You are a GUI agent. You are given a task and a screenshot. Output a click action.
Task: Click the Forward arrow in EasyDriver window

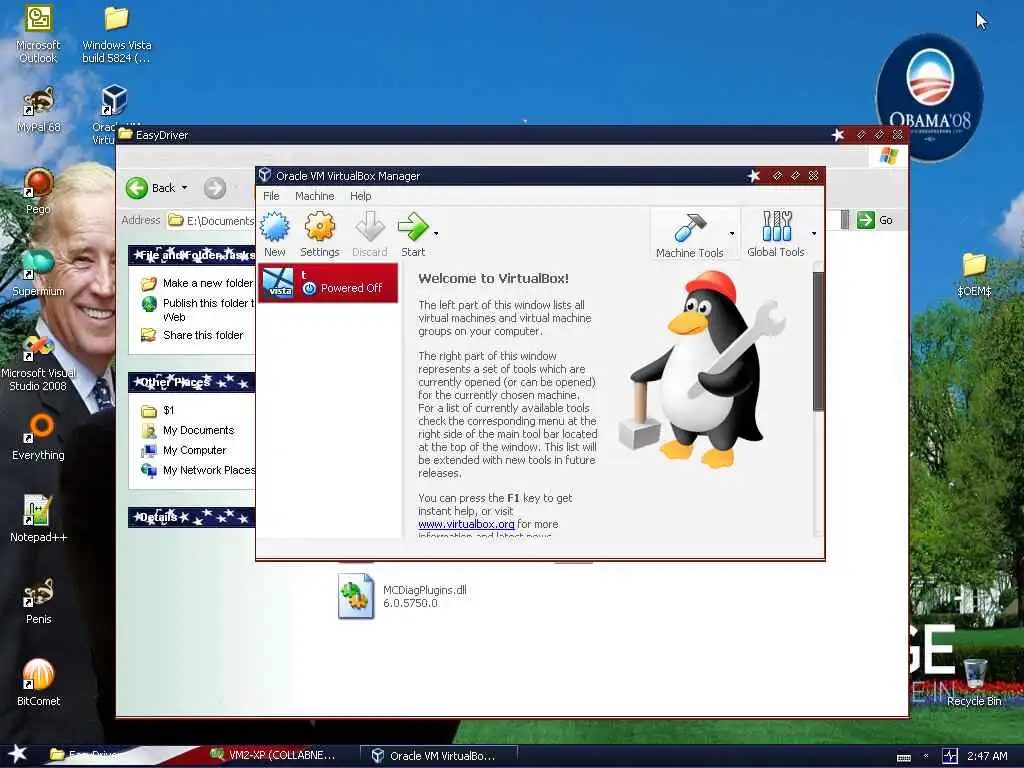(x=215, y=188)
